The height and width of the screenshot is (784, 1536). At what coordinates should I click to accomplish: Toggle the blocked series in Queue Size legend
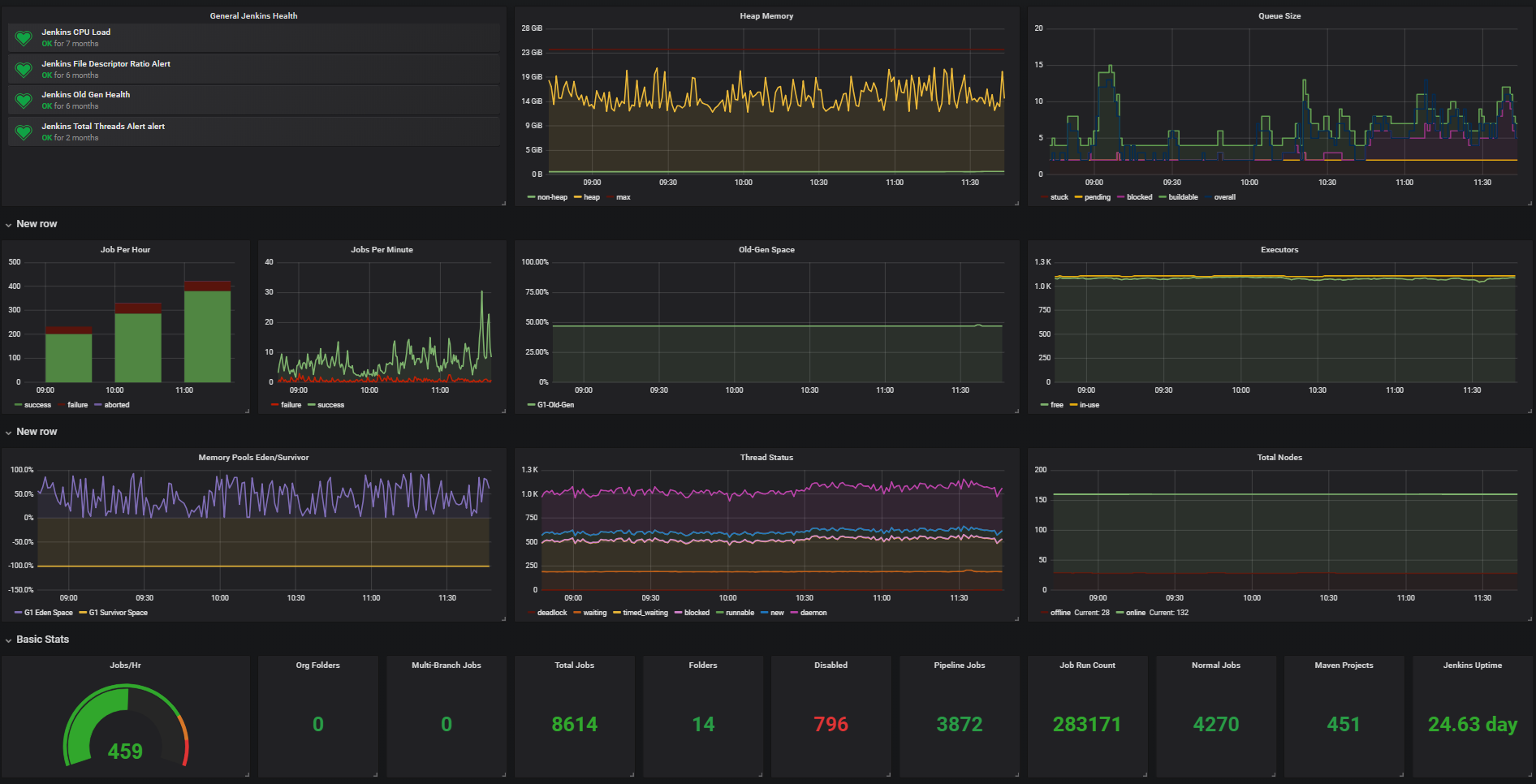pyautogui.click(x=1139, y=197)
